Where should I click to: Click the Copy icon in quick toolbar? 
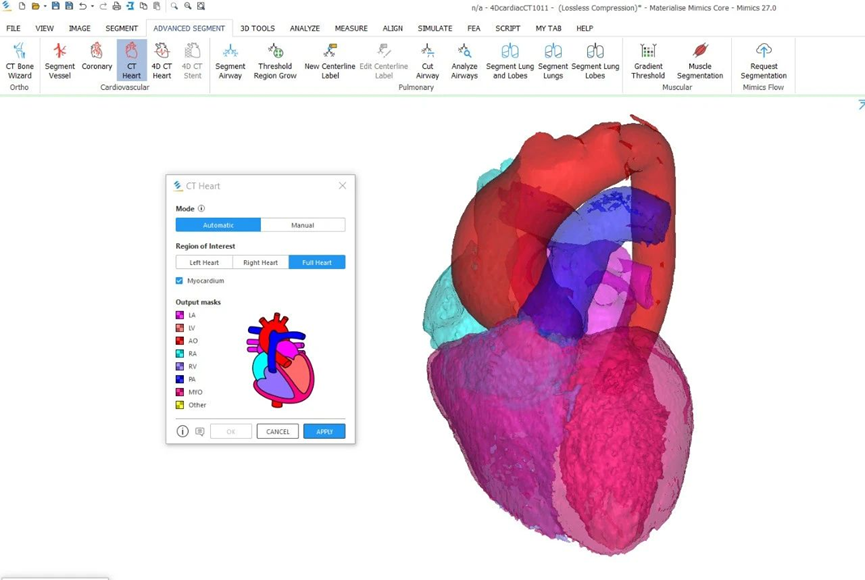point(143,6)
